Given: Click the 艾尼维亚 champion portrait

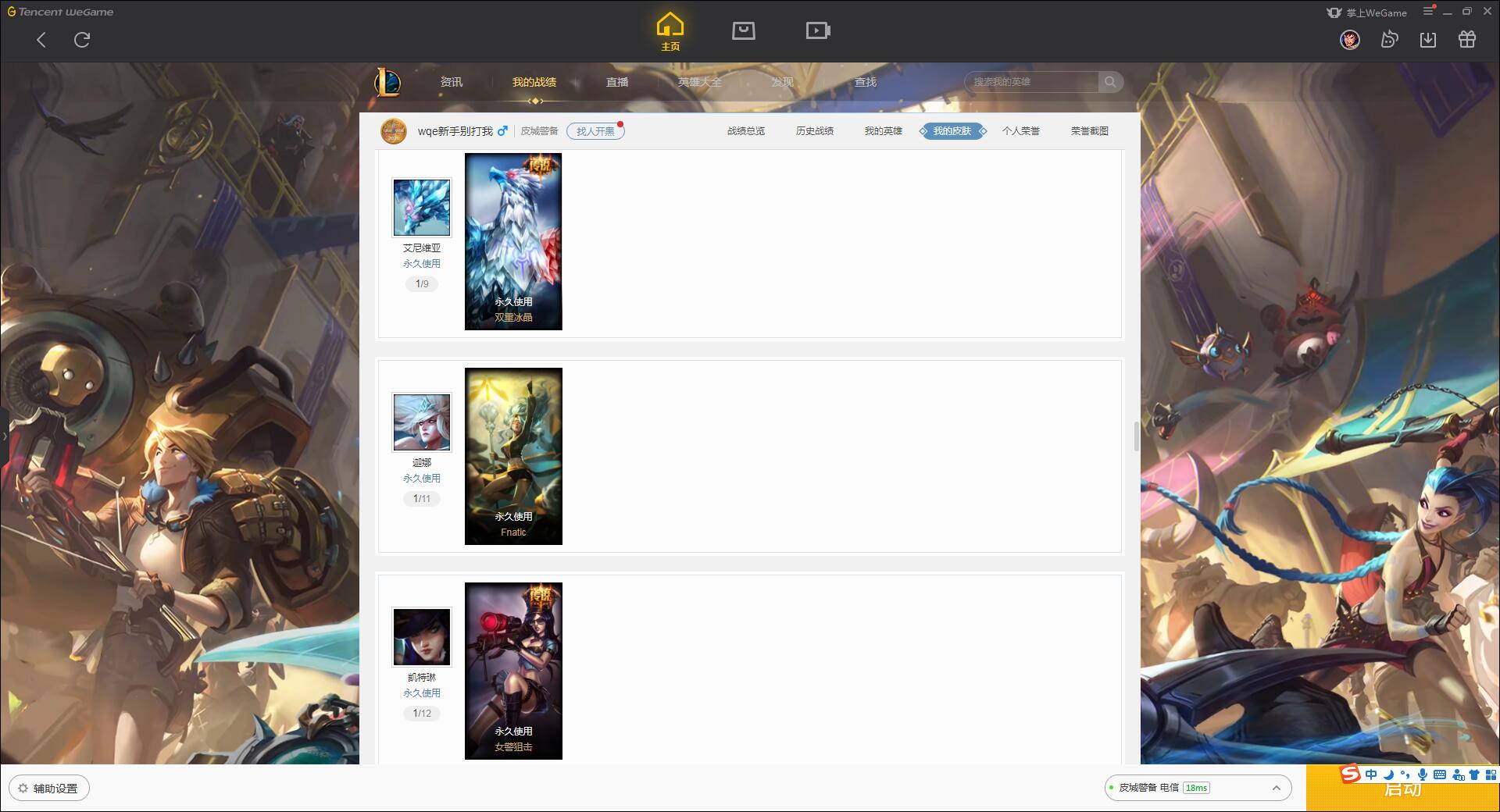Looking at the screenshot, I should coord(422,208).
